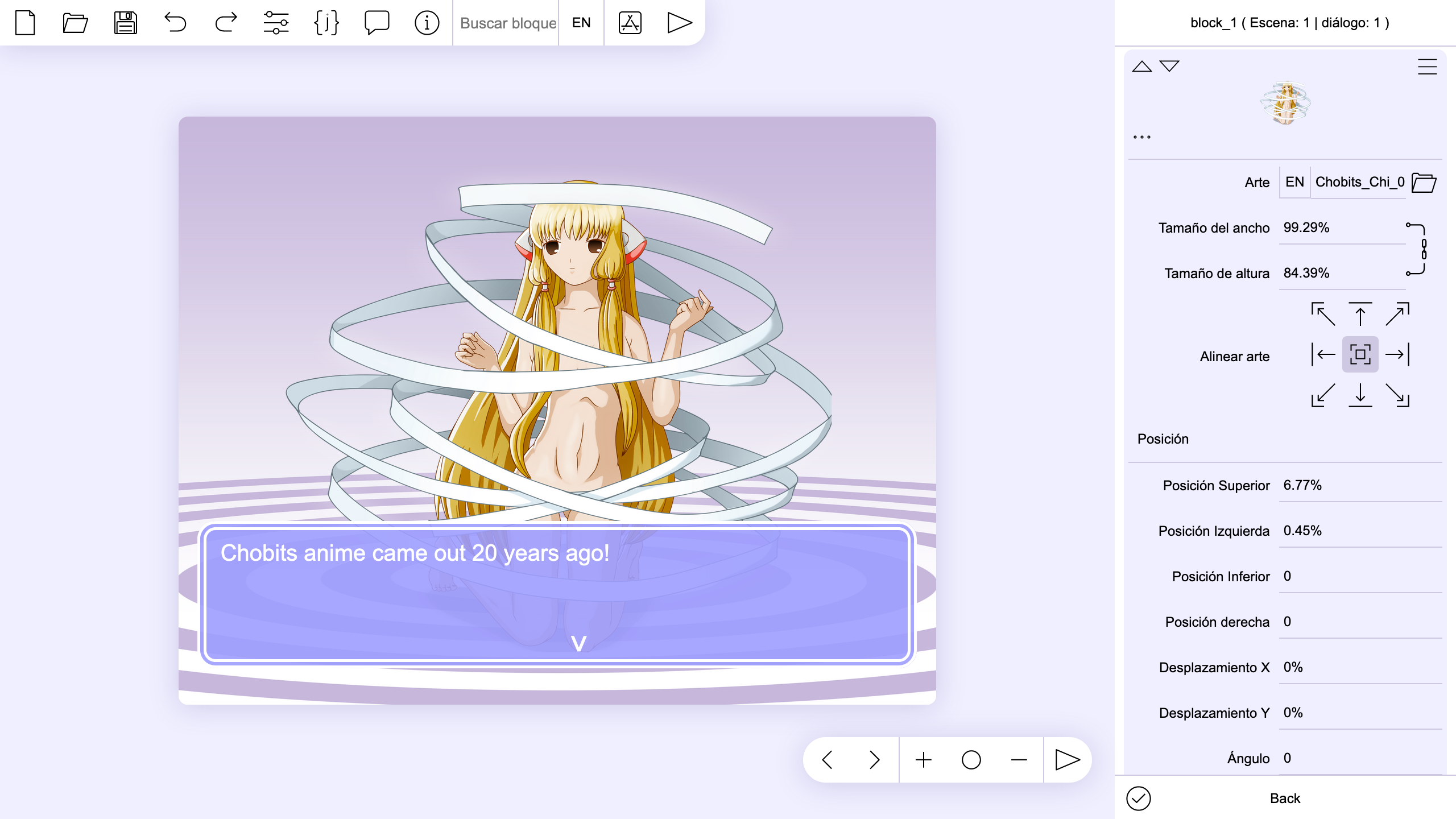Redo the last action
This screenshot has width=1456, height=819.
click(x=226, y=23)
